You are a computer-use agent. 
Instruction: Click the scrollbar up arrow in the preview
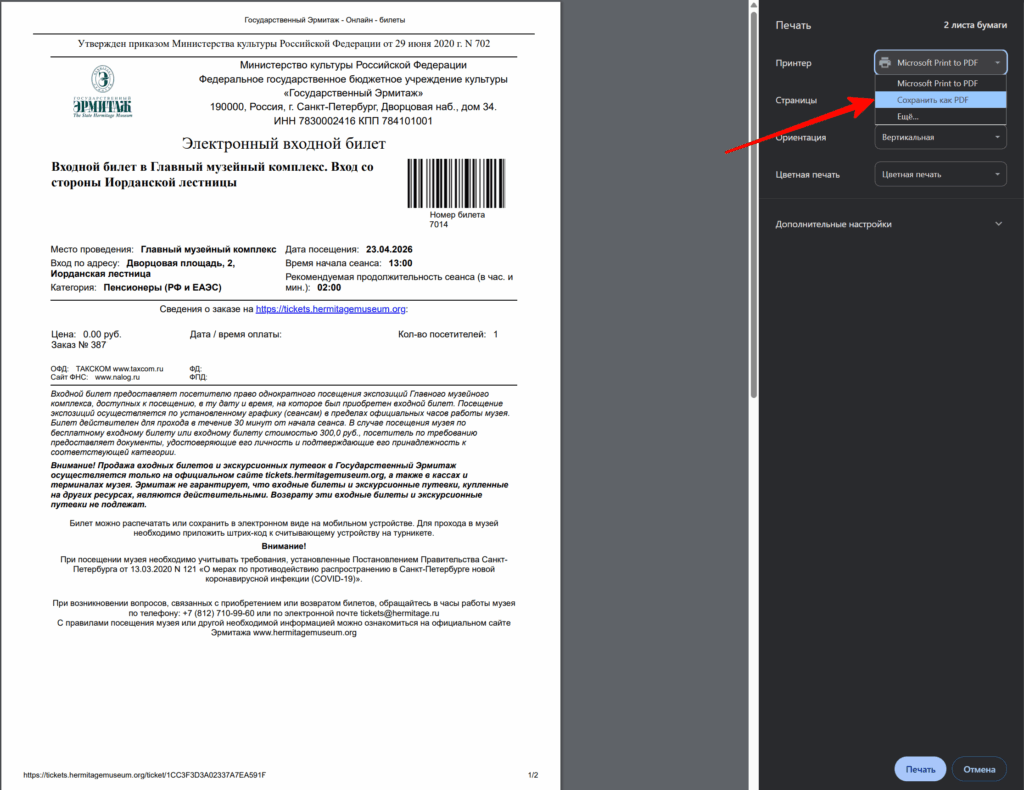click(x=754, y=5)
